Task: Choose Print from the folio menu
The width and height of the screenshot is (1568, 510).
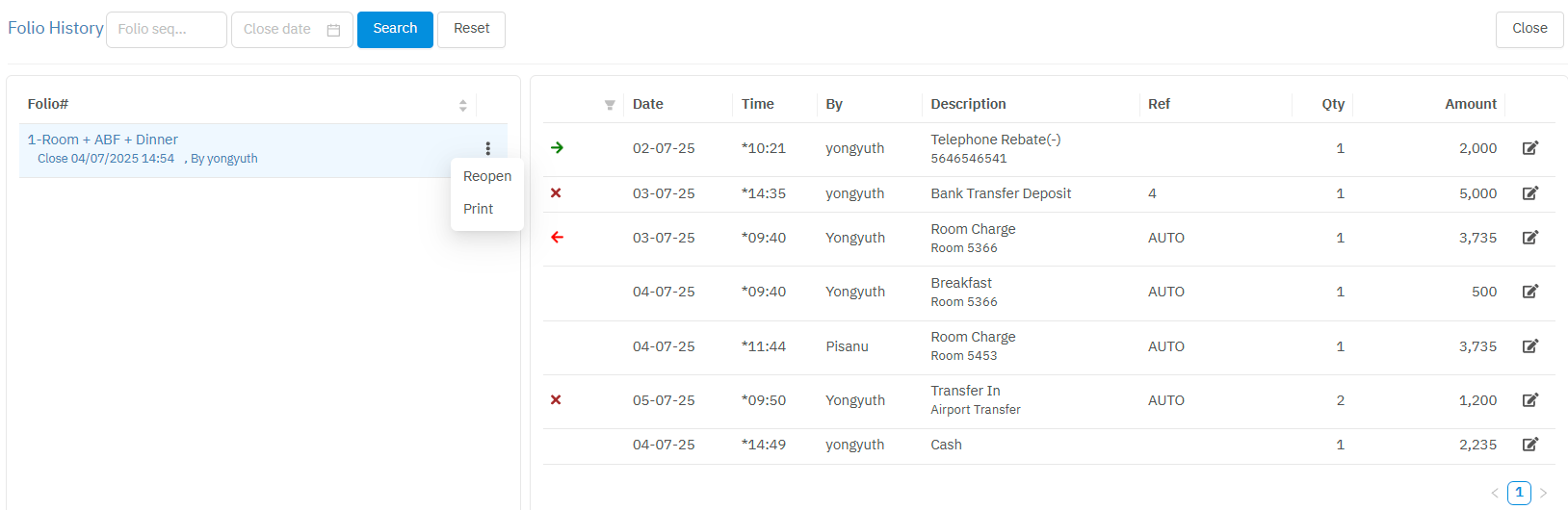Action: point(478,209)
